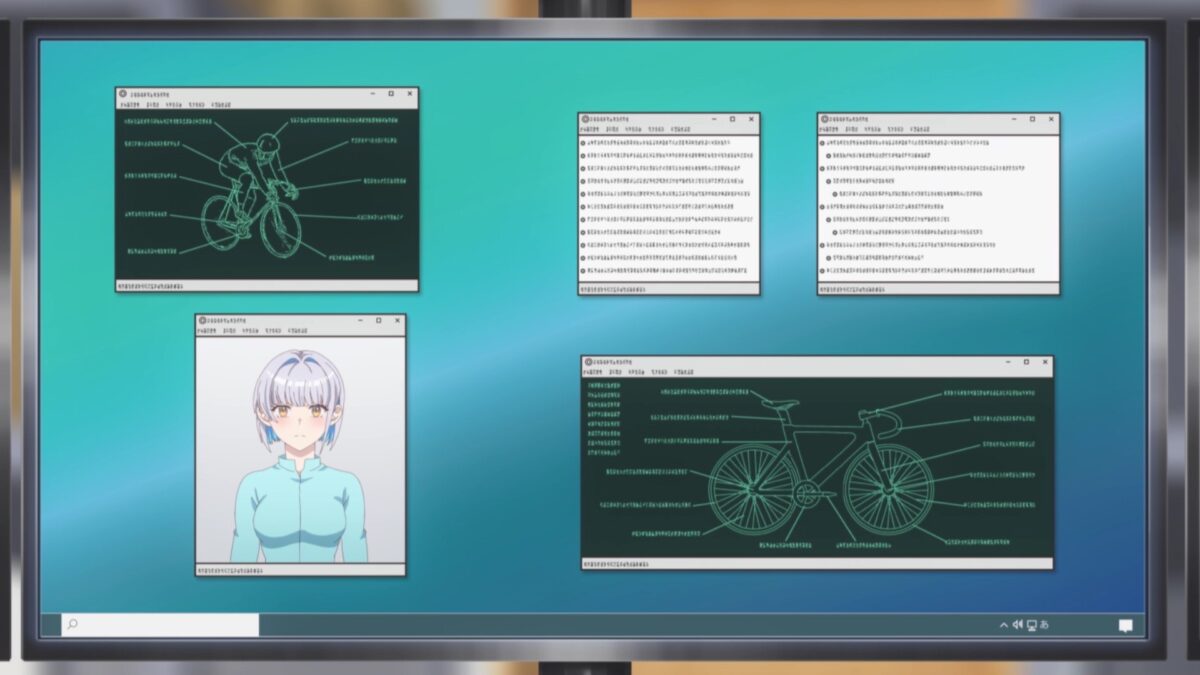Click inside the taskbar search input field
Screen dimensions: 1200x675
(160, 624)
